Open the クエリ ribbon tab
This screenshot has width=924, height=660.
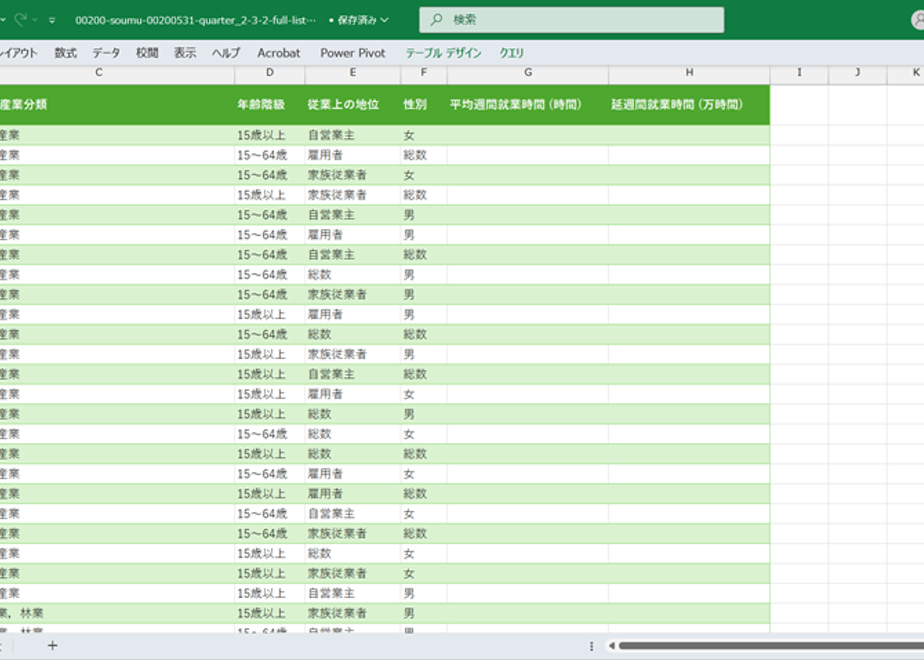tap(512, 53)
